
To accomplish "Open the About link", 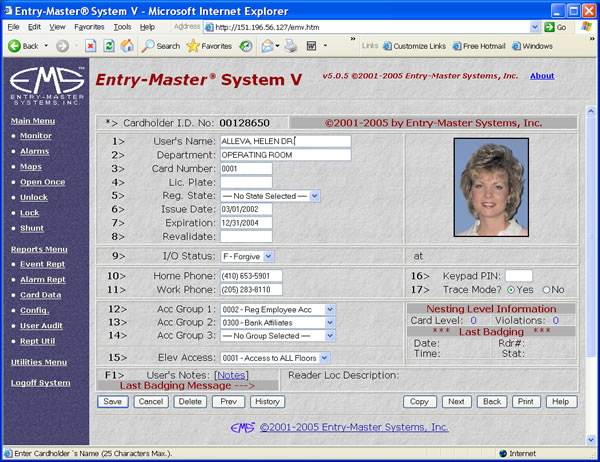I will [x=542, y=76].
